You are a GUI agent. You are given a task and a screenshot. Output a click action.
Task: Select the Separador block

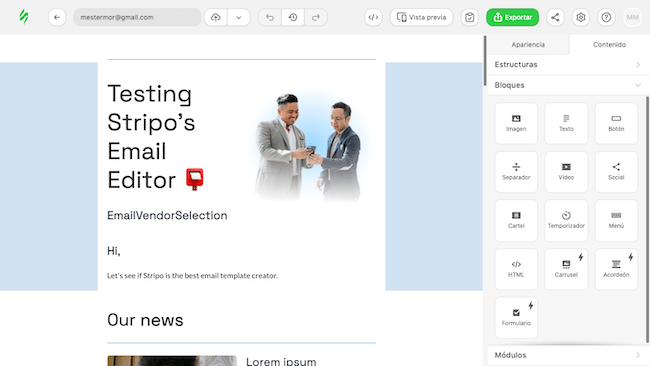pyautogui.click(x=516, y=172)
